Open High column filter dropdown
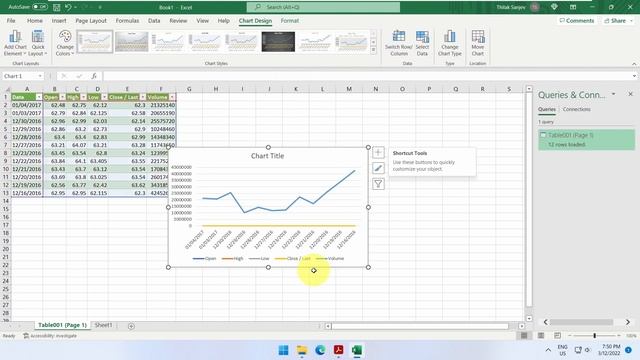The height and width of the screenshot is (360, 640). [83, 97]
